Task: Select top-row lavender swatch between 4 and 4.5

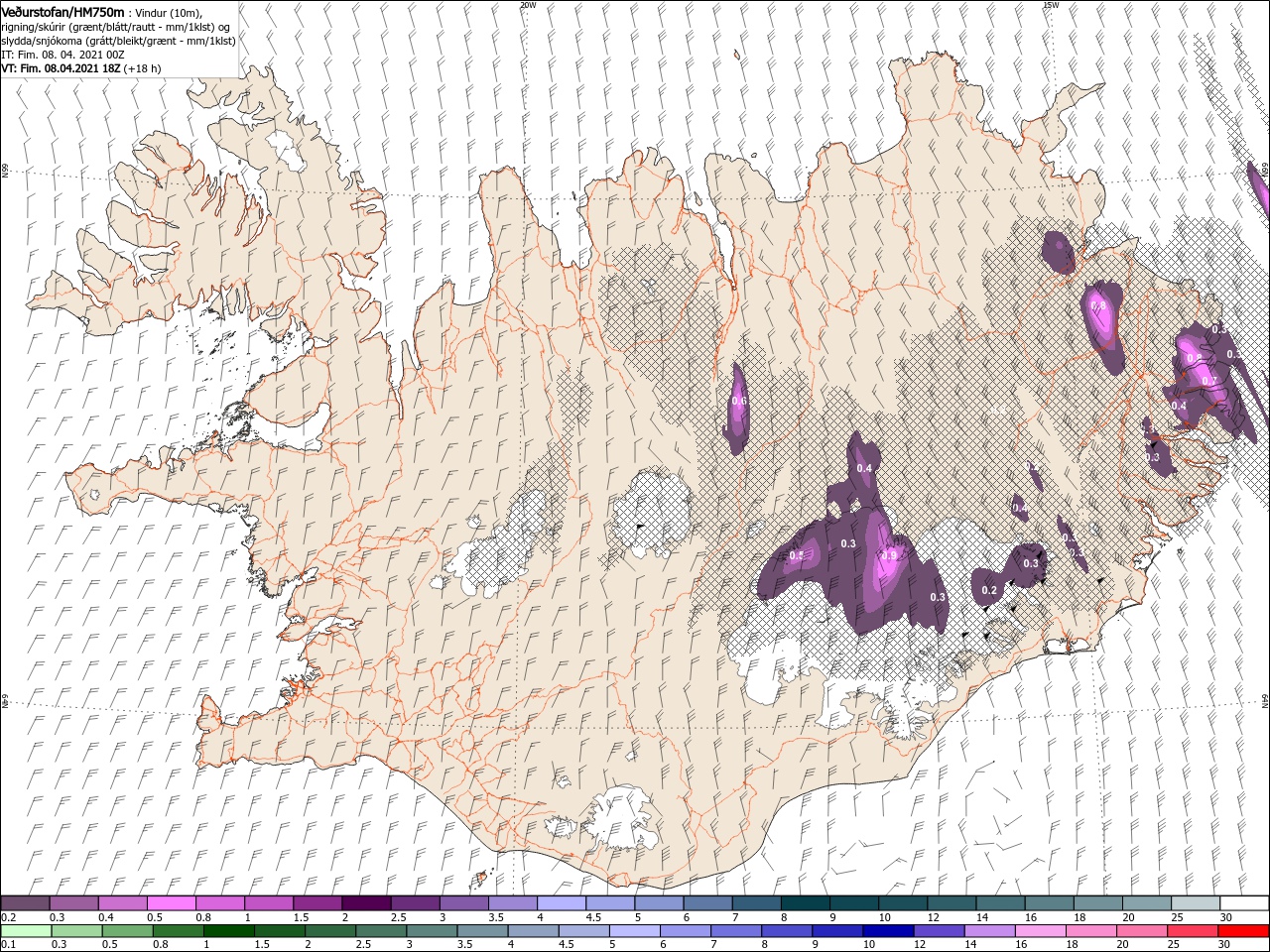Action: click(562, 902)
